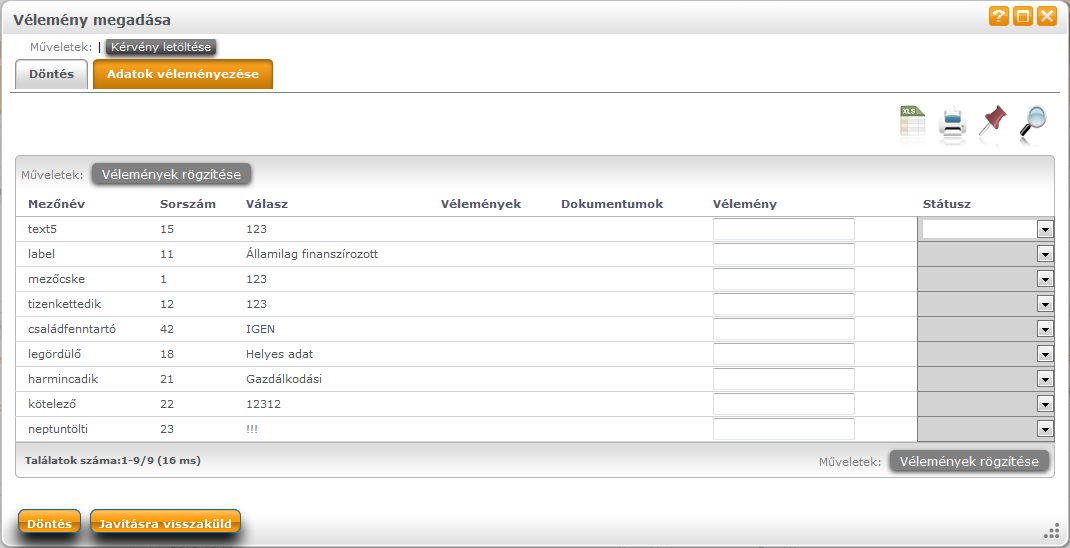This screenshot has width=1070, height=548.
Task: Sort by the Sorszám column header
Action: (188, 204)
